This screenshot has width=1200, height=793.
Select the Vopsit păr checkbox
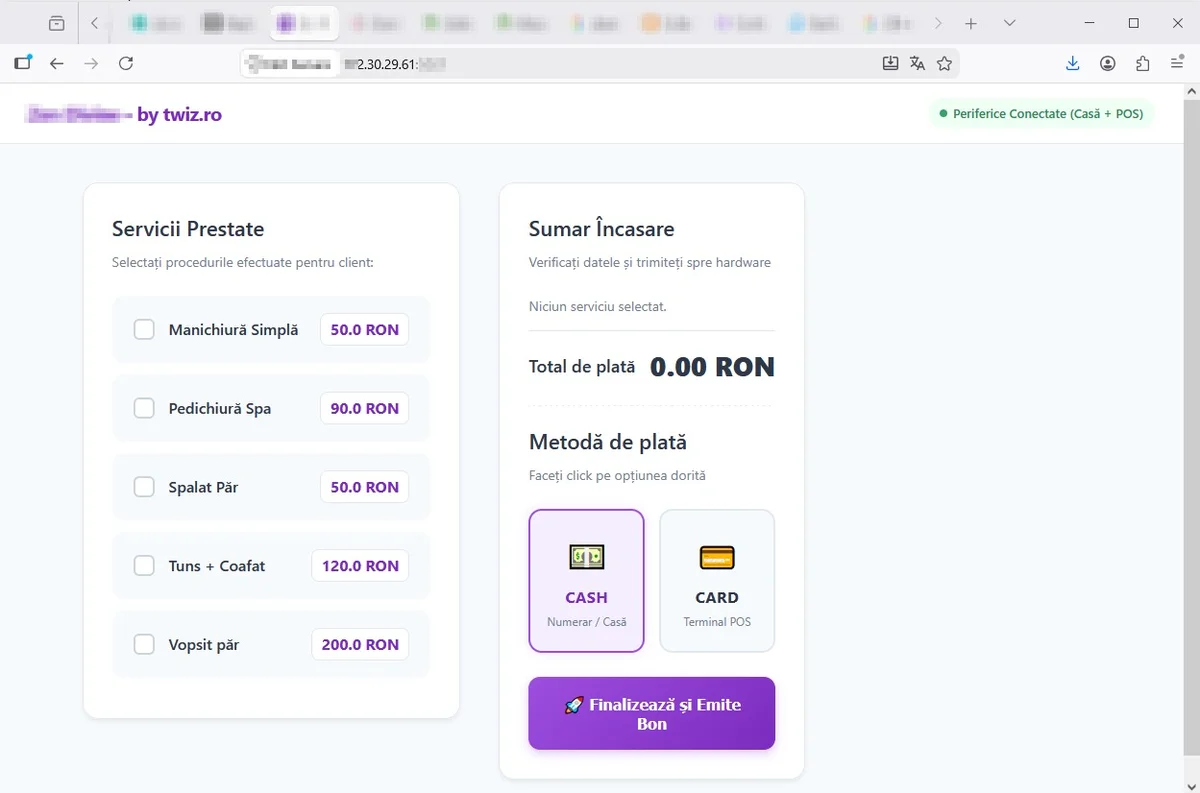tap(144, 644)
